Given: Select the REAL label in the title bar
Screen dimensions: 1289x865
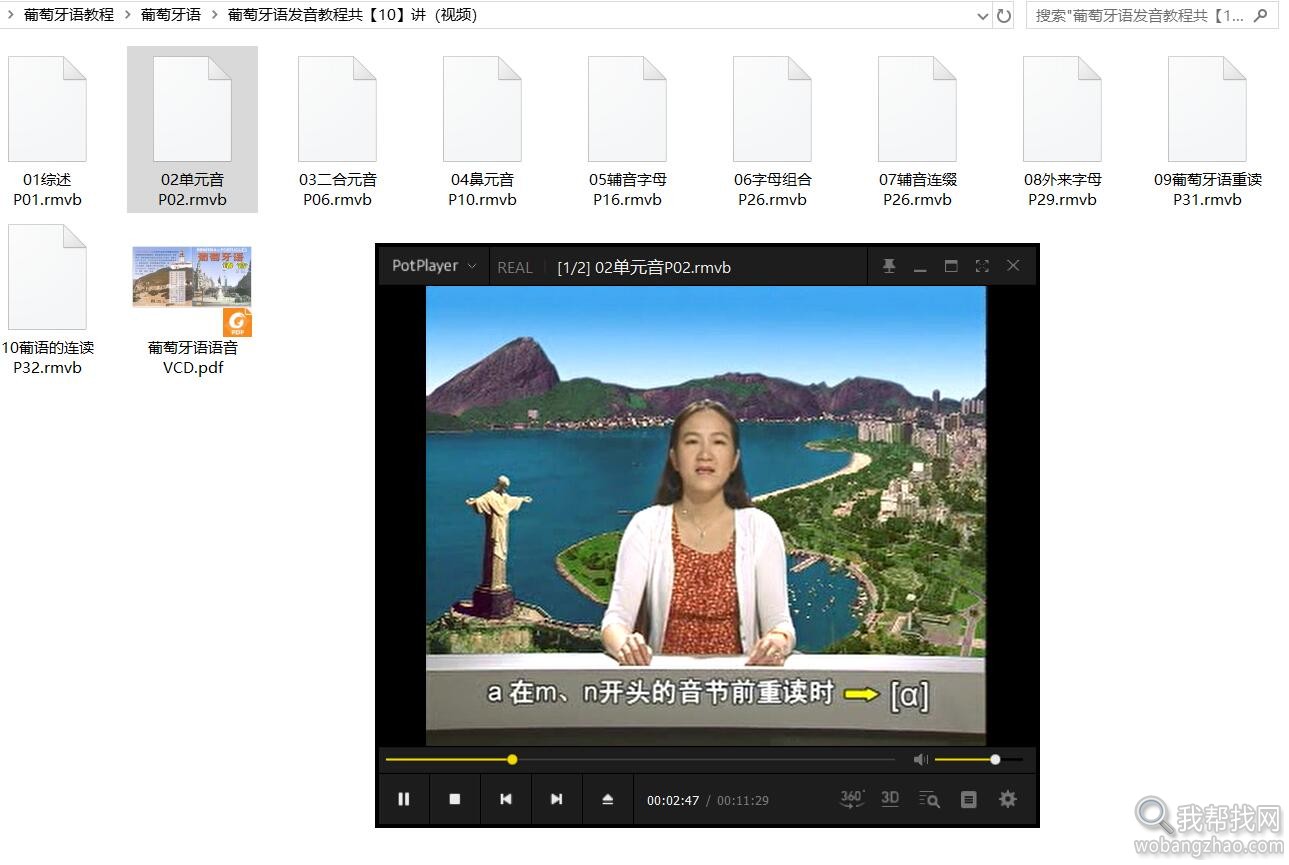Looking at the screenshot, I should [x=514, y=267].
